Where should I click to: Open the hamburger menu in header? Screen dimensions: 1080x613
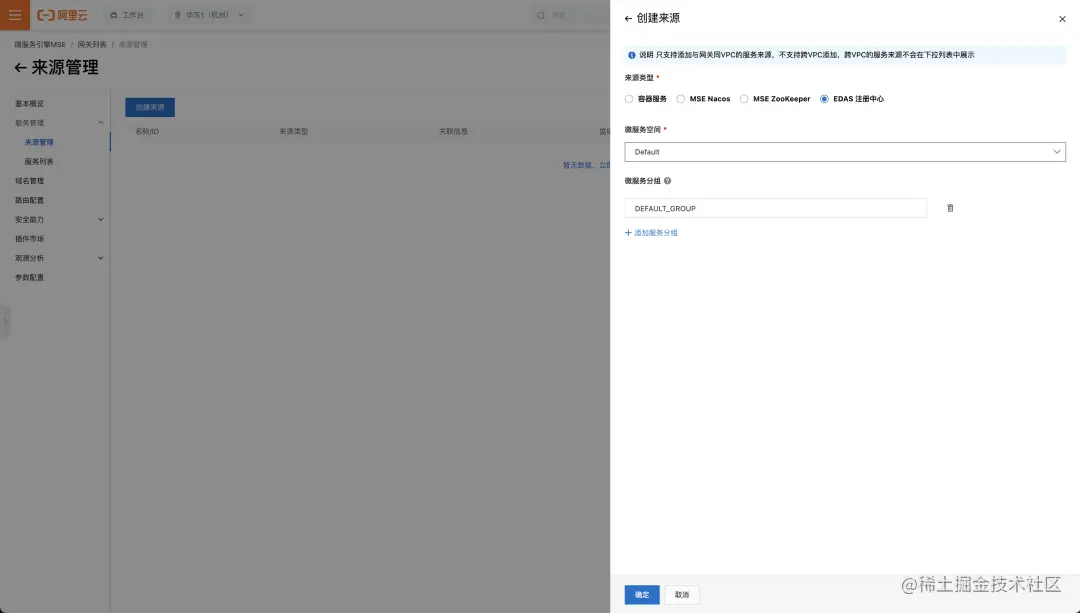[x=14, y=14]
